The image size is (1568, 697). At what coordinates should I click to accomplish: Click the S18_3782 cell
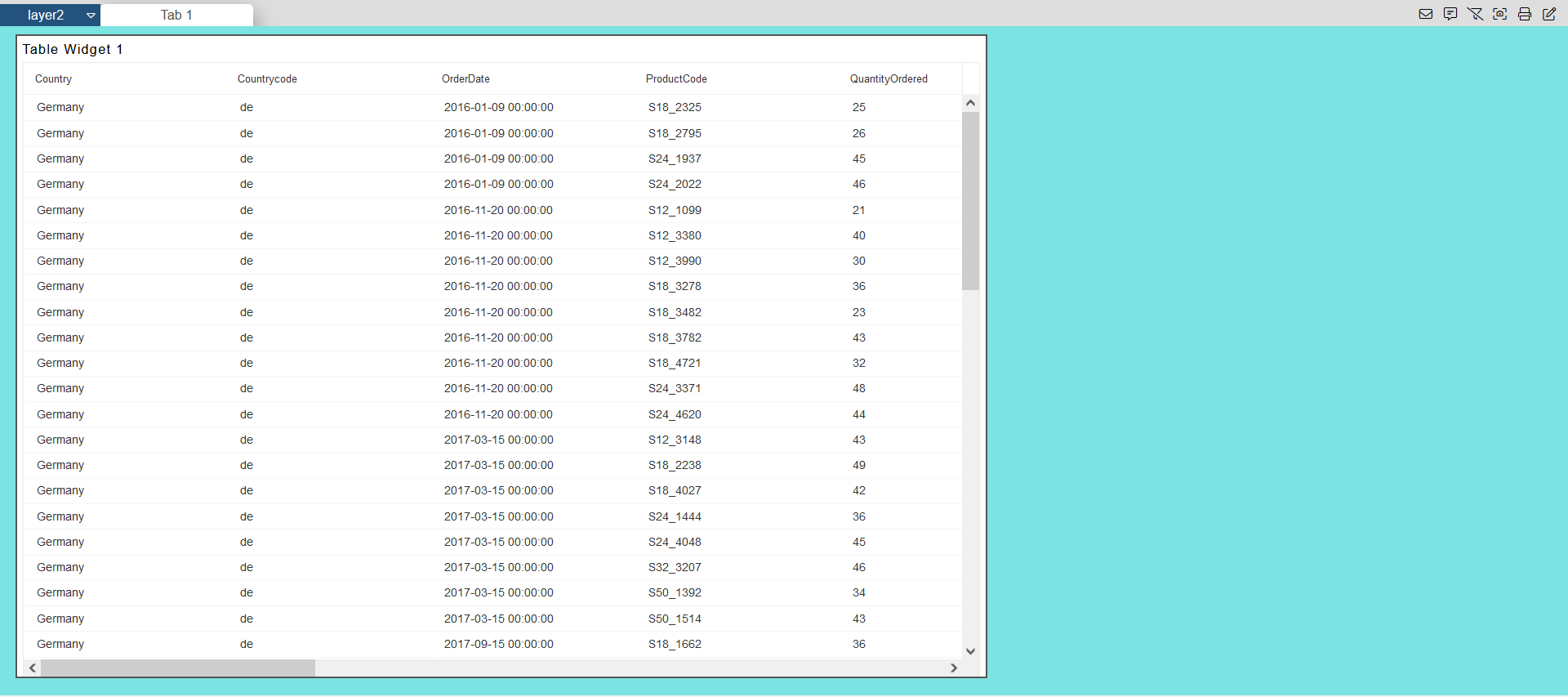click(x=675, y=337)
